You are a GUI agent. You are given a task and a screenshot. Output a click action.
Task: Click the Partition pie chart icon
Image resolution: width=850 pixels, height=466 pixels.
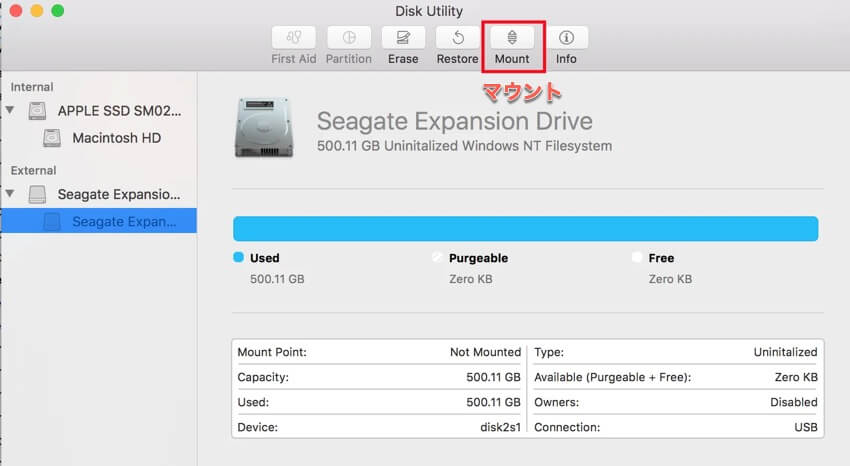click(x=348, y=38)
